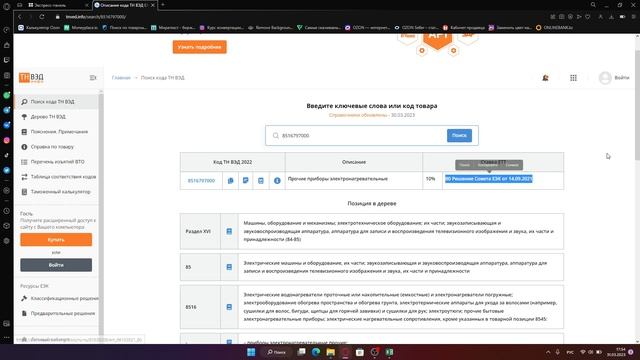This screenshot has width=640, height=360.
Task: Click the Twitter icon in Opera sidebar
Action: [x=7, y=170]
